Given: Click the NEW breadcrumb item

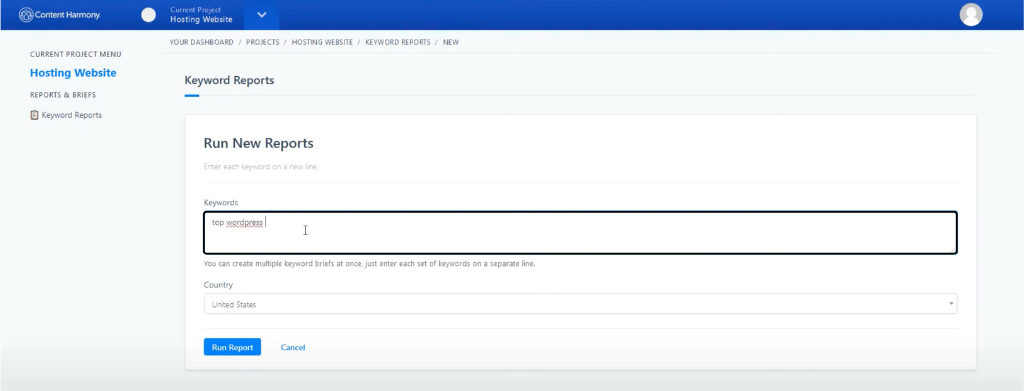Looking at the screenshot, I should pyautogui.click(x=451, y=42).
